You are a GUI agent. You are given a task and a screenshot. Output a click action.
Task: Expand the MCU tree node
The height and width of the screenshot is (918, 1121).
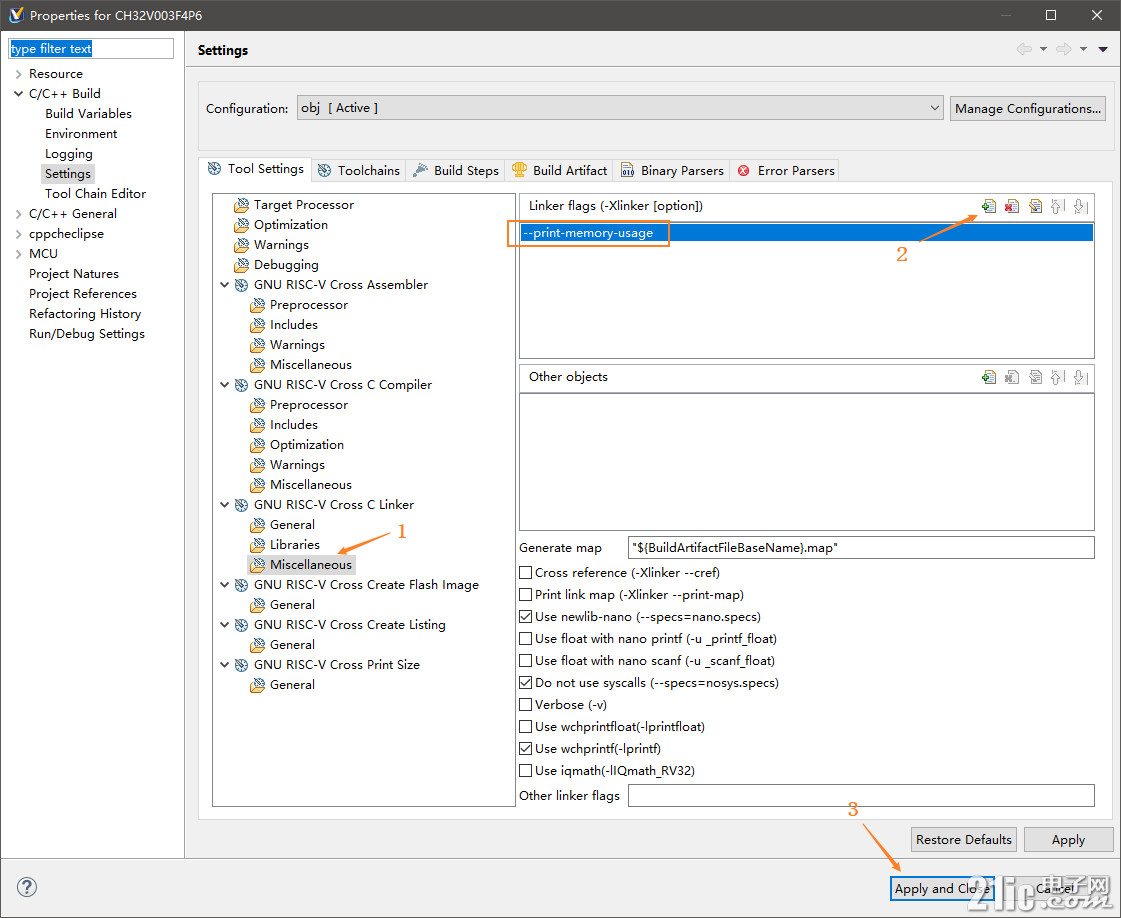point(19,254)
